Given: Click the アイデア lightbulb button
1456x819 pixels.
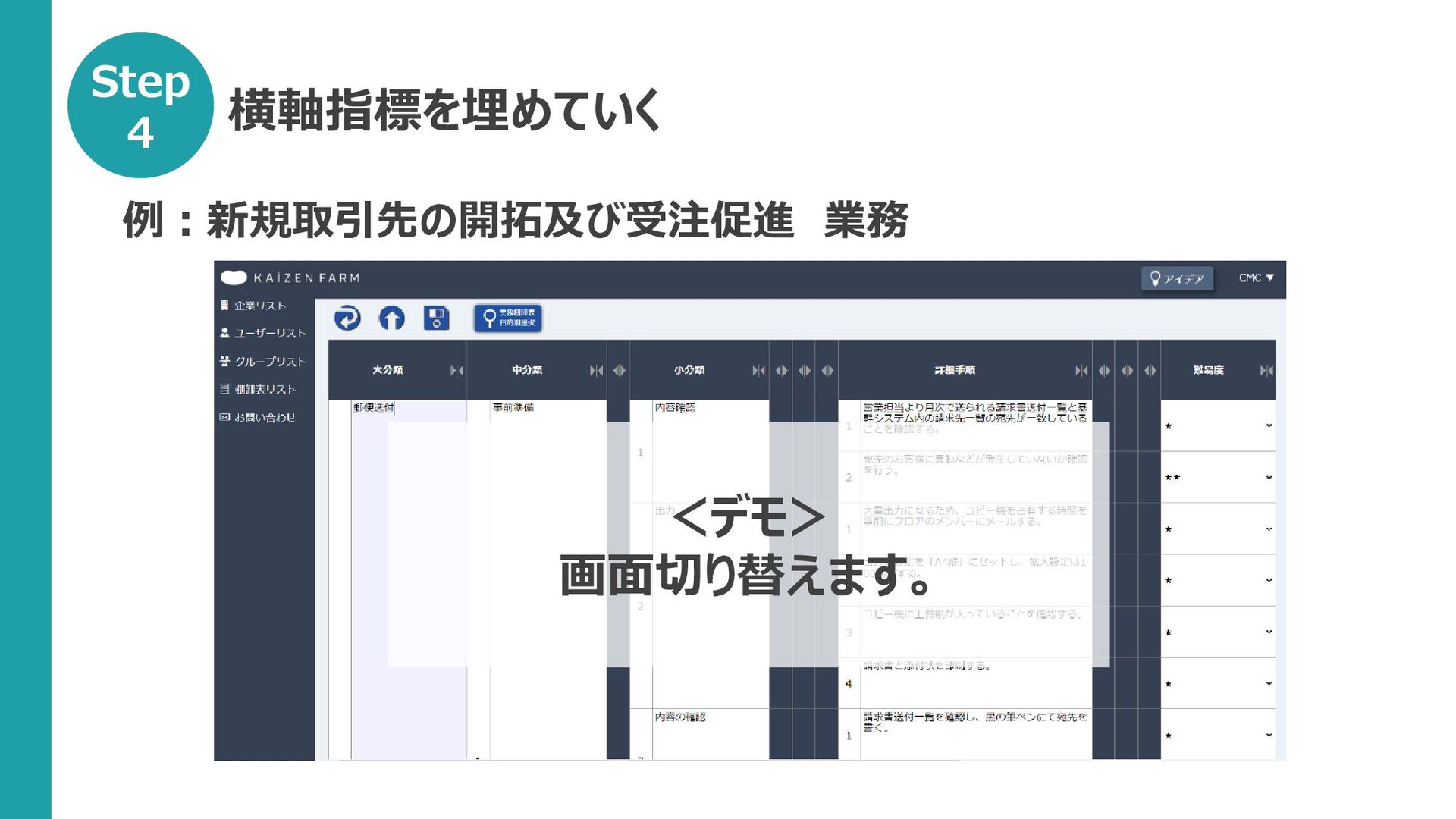Looking at the screenshot, I should coord(1177,278).
